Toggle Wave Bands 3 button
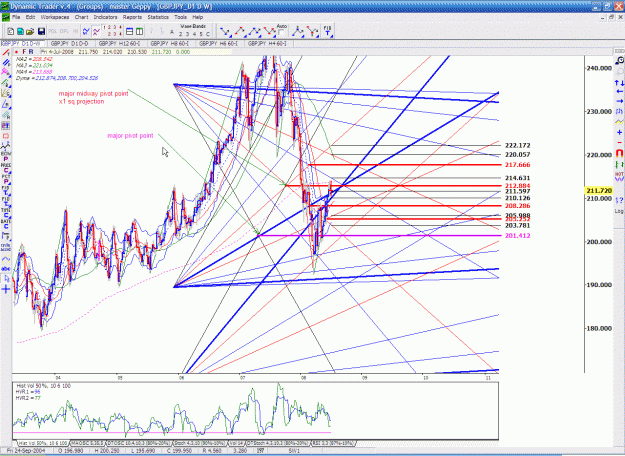 [187, 34]
